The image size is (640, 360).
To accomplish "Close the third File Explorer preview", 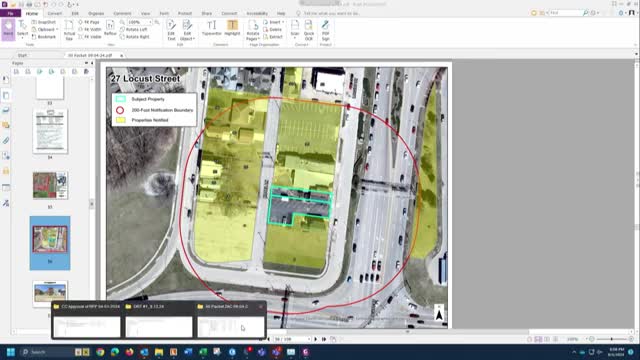I will coord(261,307).
